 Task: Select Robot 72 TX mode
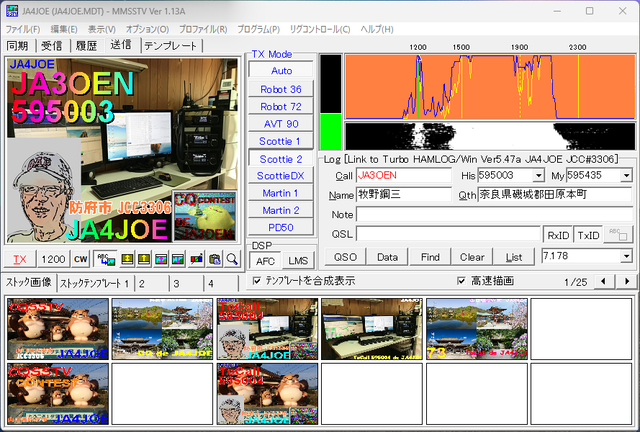click(281, 107)
